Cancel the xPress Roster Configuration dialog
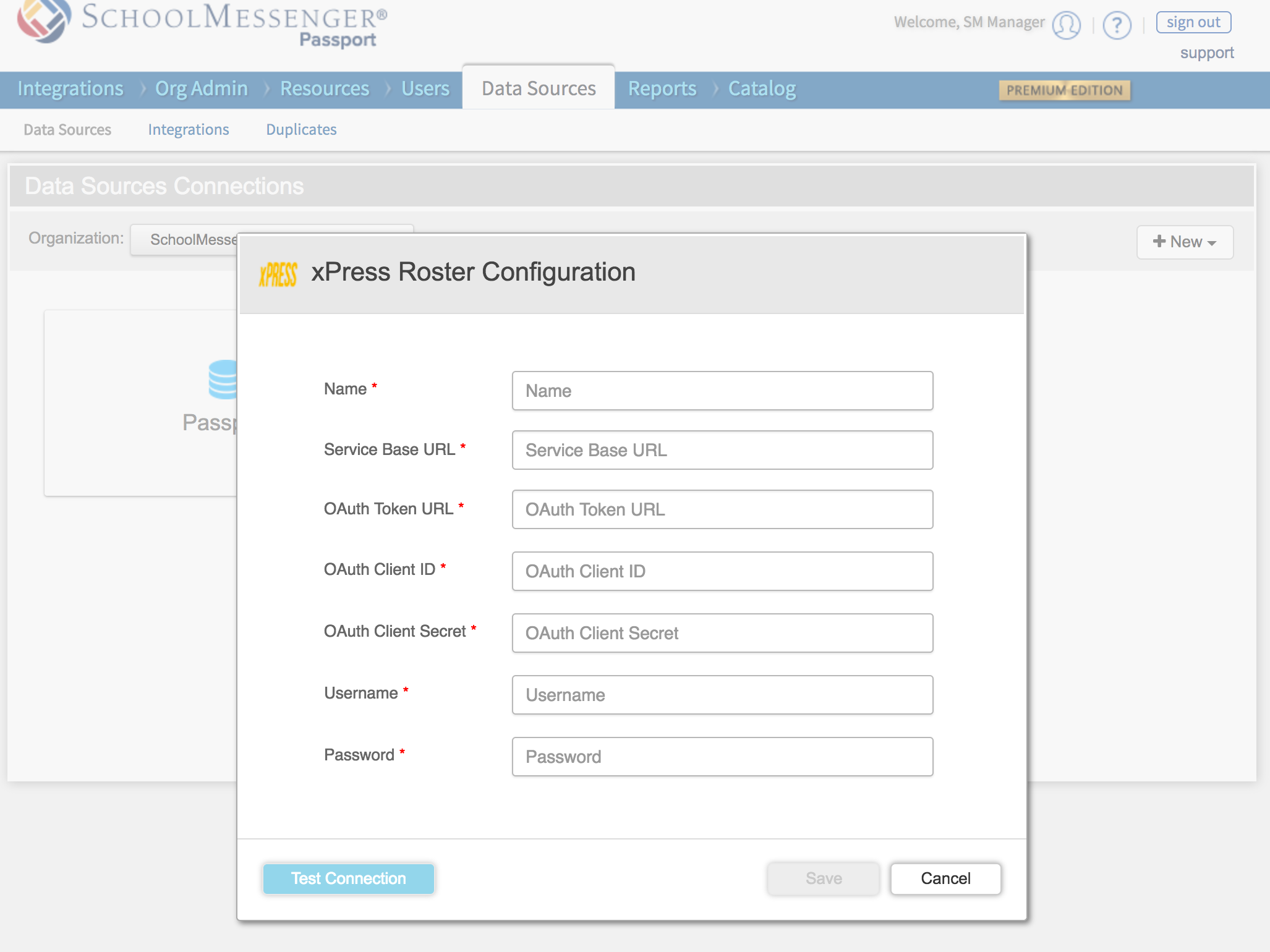Image resolution: width=1270 pixels, height=952 pixels. pyautogui.click(x=945, y=878)
